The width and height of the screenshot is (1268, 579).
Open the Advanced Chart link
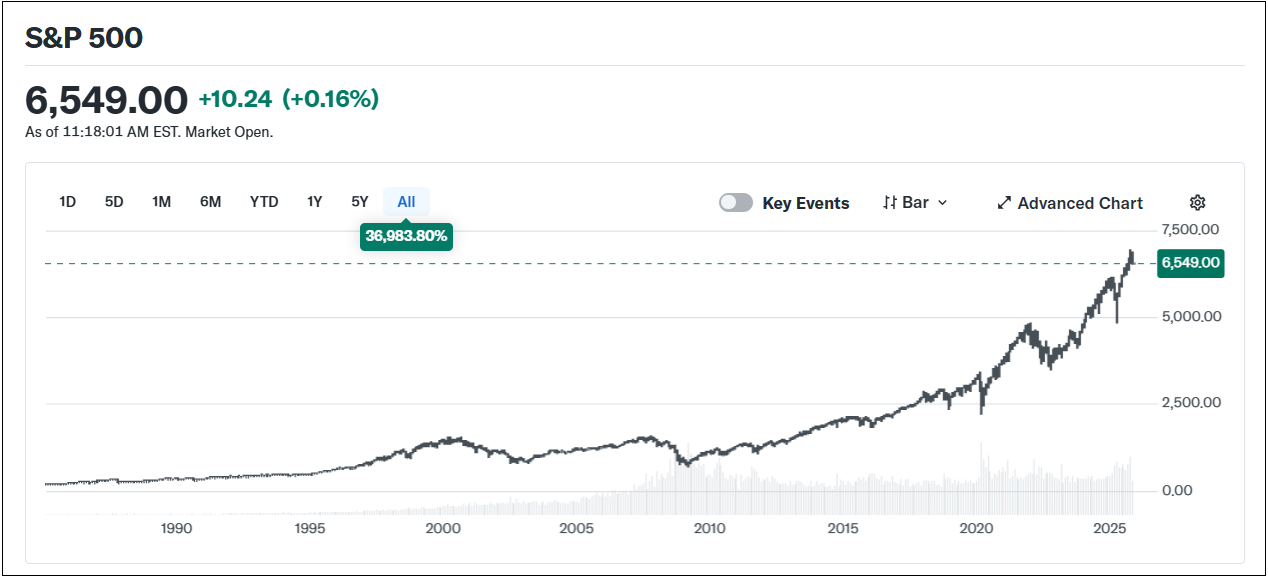pyautogui.click(x=1080, y=203)
